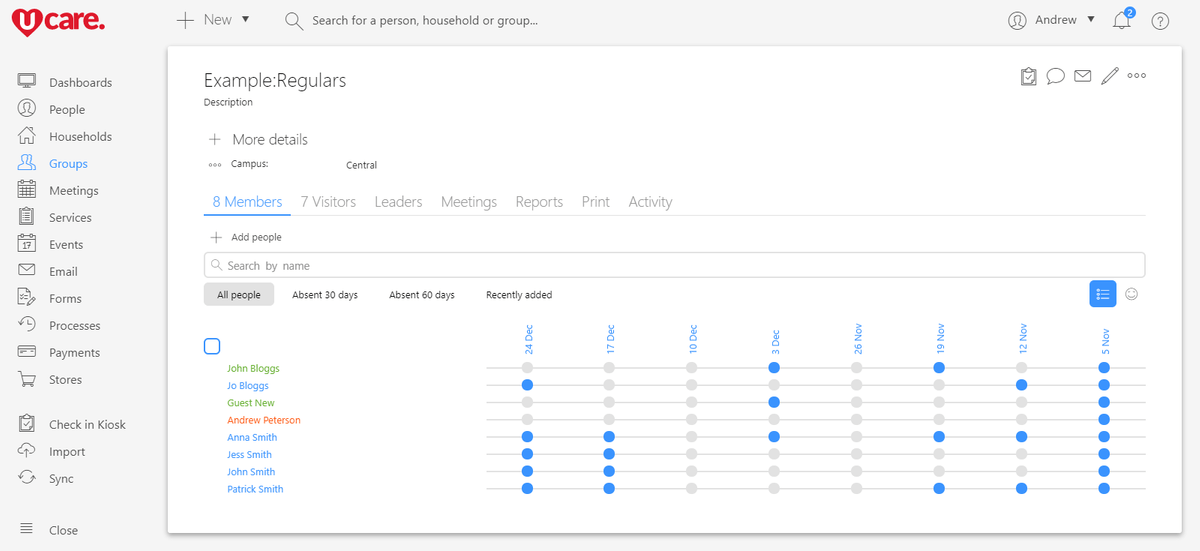The width and height of the screenshot is (1200, 551).
Task: Toggle Jo Bloggs attendance for 24 Dec
Action: tap(527, 385)
